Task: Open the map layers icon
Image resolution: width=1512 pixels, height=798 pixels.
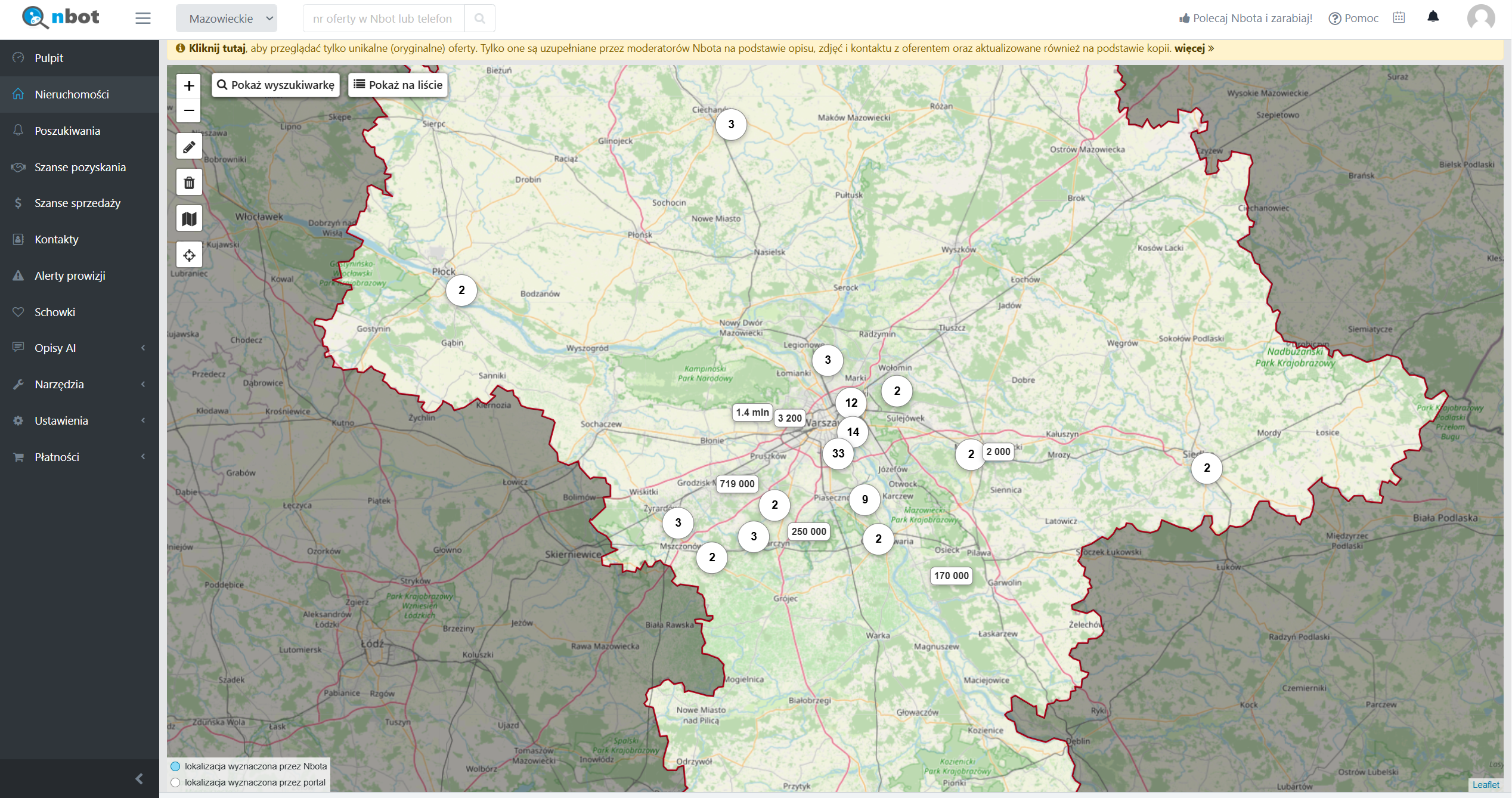Action: [189, 219]
